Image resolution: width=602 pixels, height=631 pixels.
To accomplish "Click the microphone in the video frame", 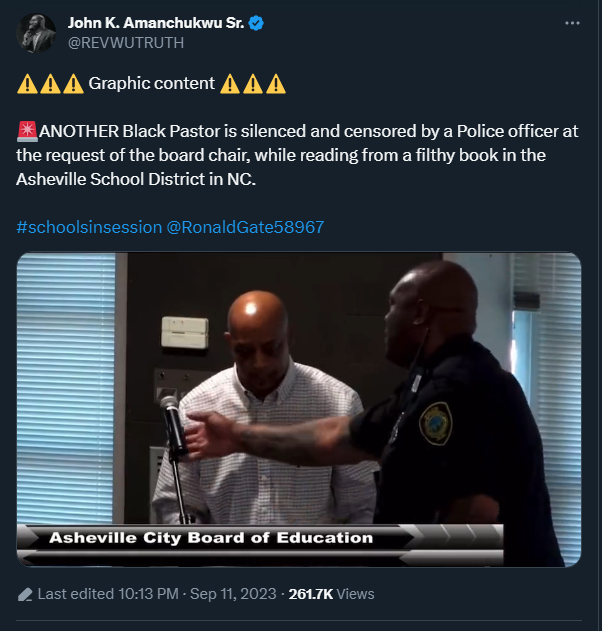I will 173,425.
